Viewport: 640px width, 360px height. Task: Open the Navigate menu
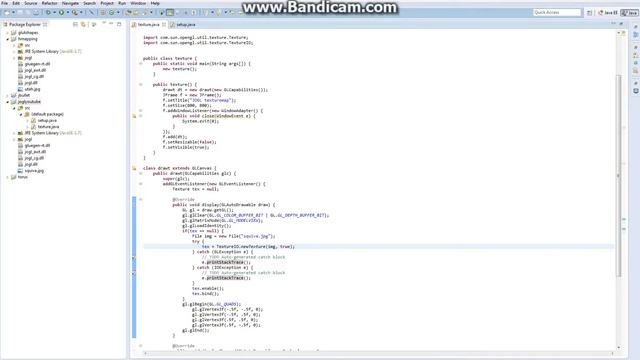(x=70, y=3)
